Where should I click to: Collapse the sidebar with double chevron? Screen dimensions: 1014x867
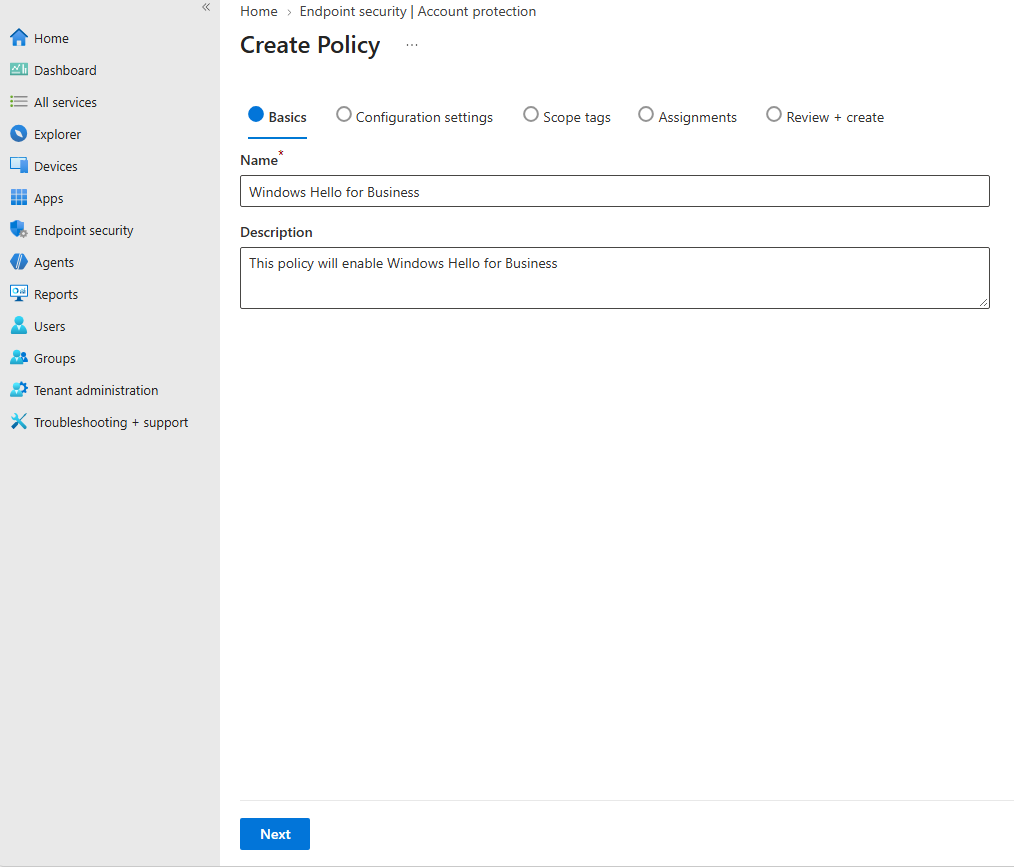[x=206, y=7]
